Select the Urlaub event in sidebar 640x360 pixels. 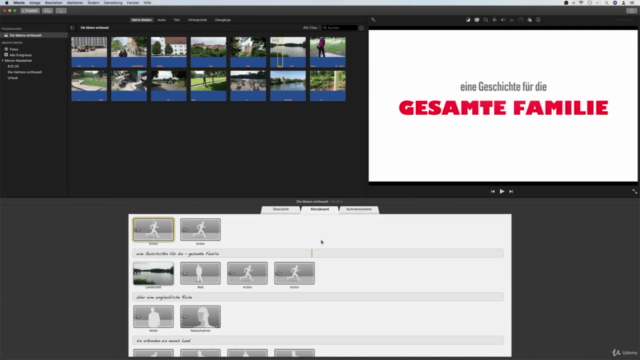click(13, 78)
